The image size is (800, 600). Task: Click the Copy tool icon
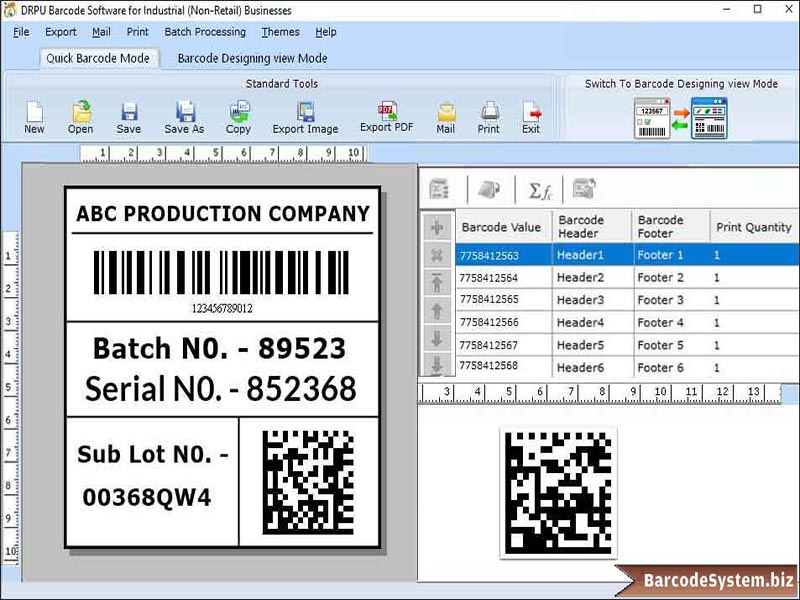(239, 114)
